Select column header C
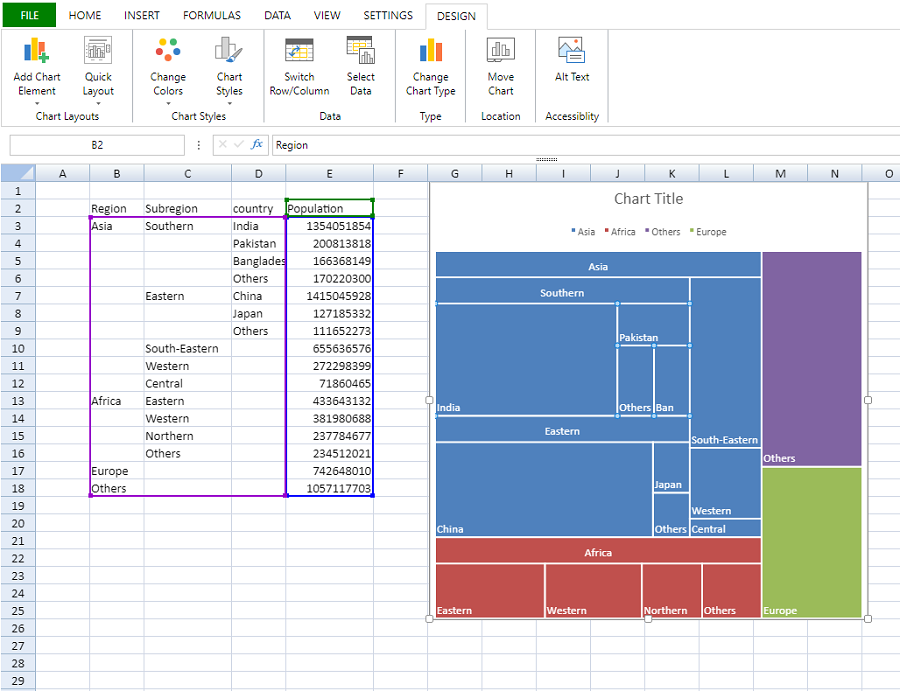This screenshot has height=691, width=900. click(x=188, y=173)
